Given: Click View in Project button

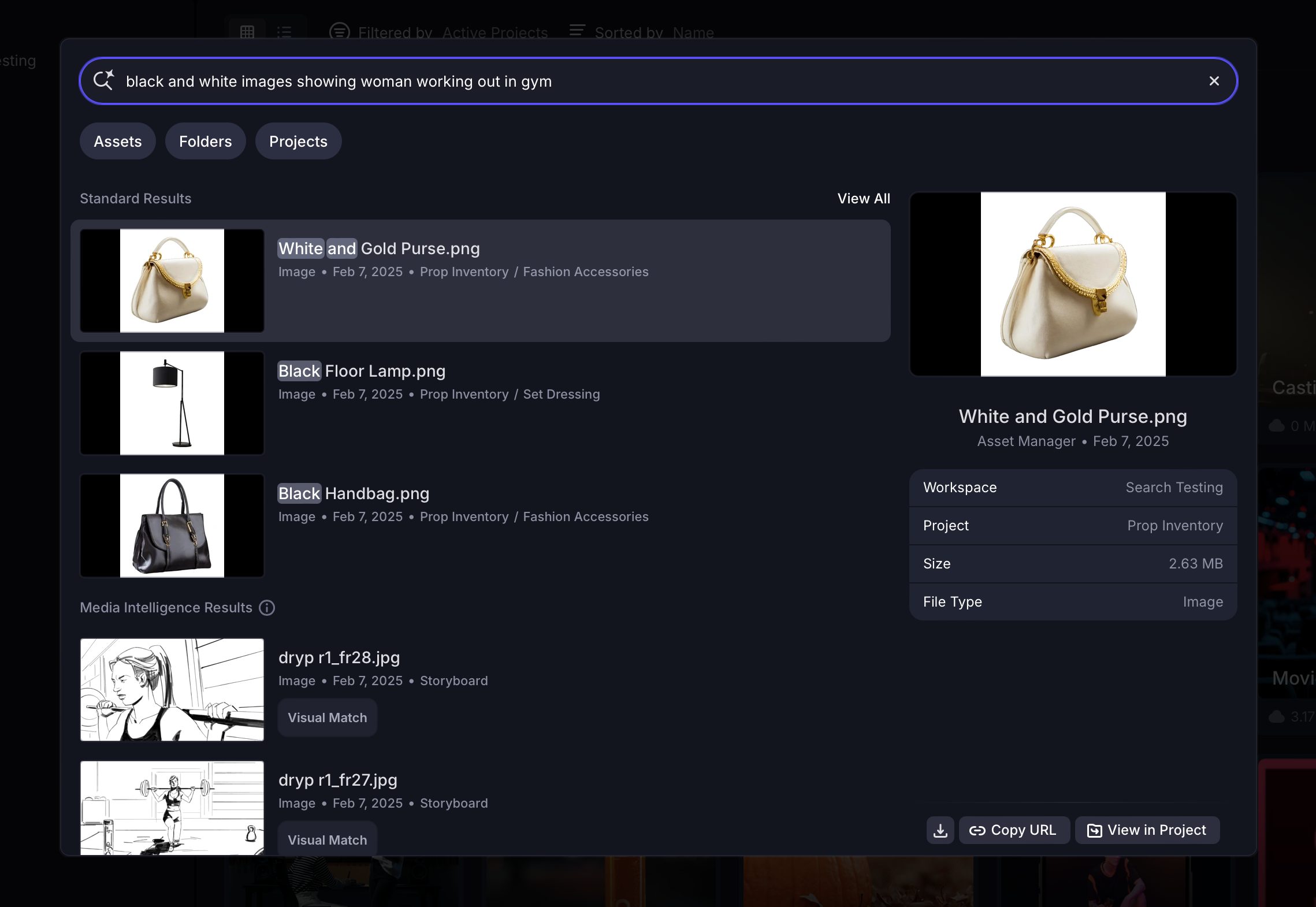Looking at the screenshot, I should (x=1147, y=830).
